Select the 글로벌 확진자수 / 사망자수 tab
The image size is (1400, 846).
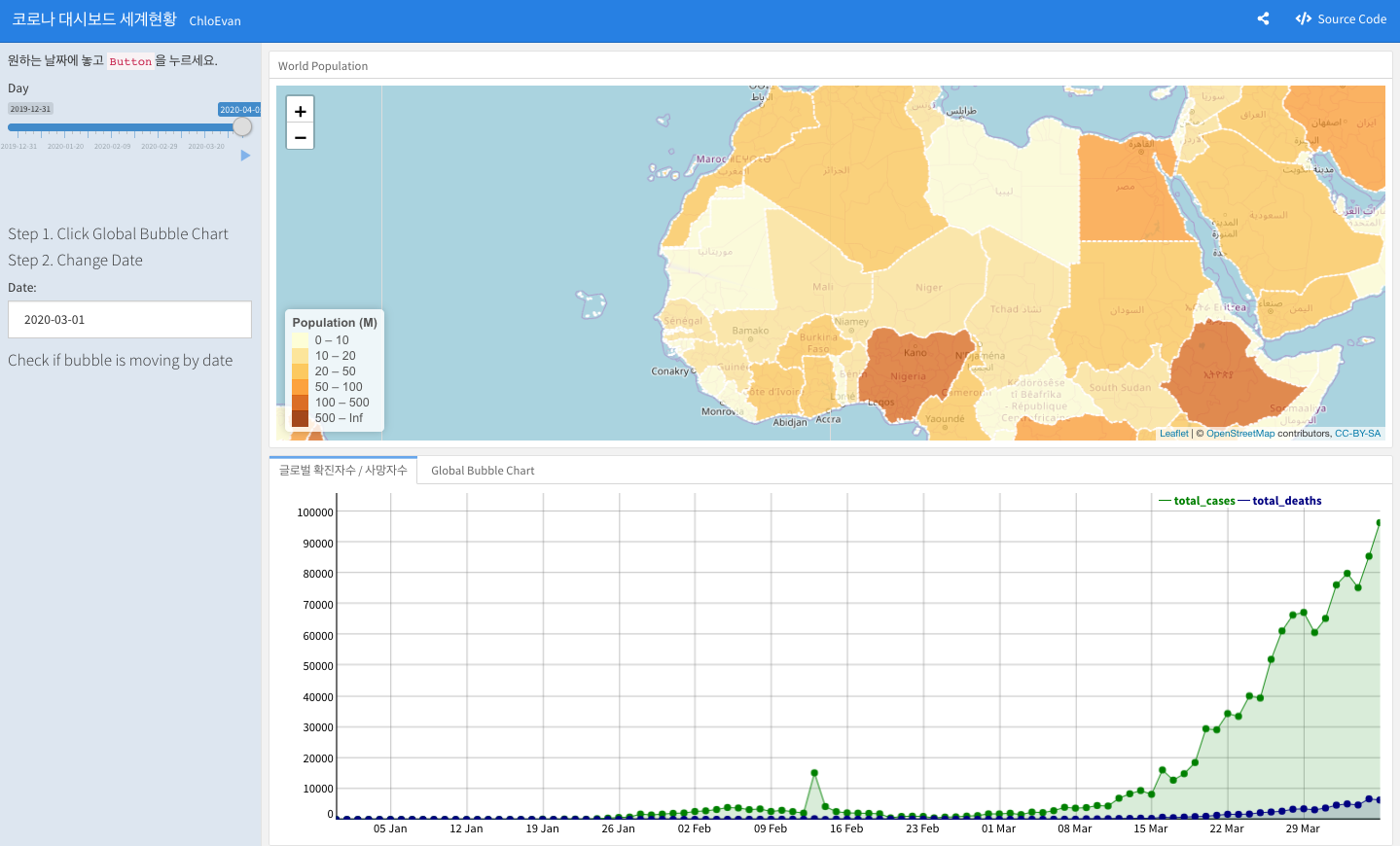[343, 471]
